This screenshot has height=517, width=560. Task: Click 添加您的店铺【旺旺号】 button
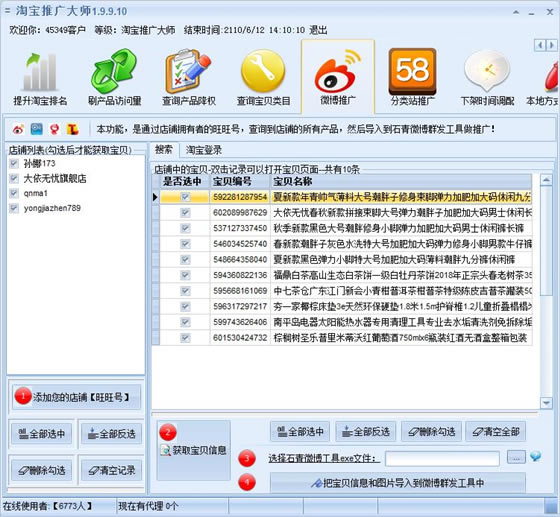tap(76, 397)
